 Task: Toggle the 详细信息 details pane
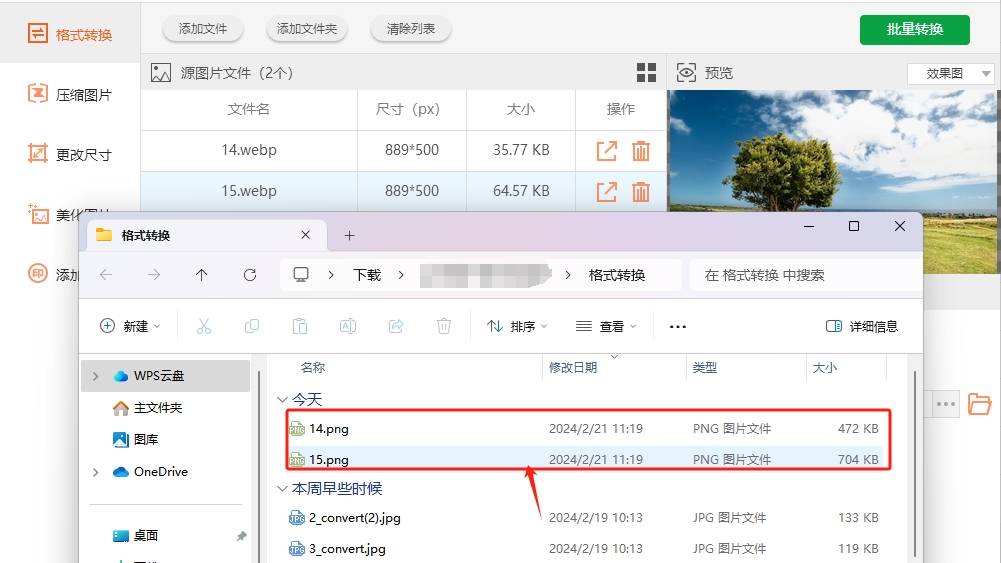pos(862,326)
